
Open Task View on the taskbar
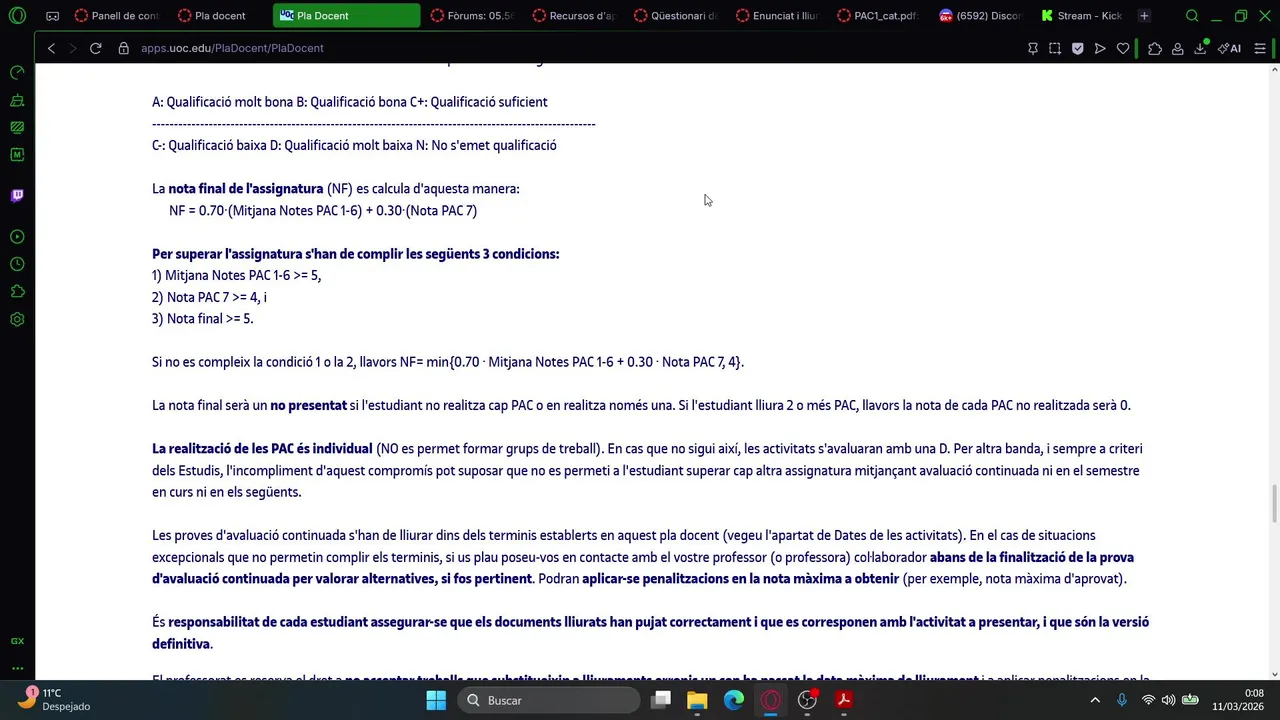661,700
